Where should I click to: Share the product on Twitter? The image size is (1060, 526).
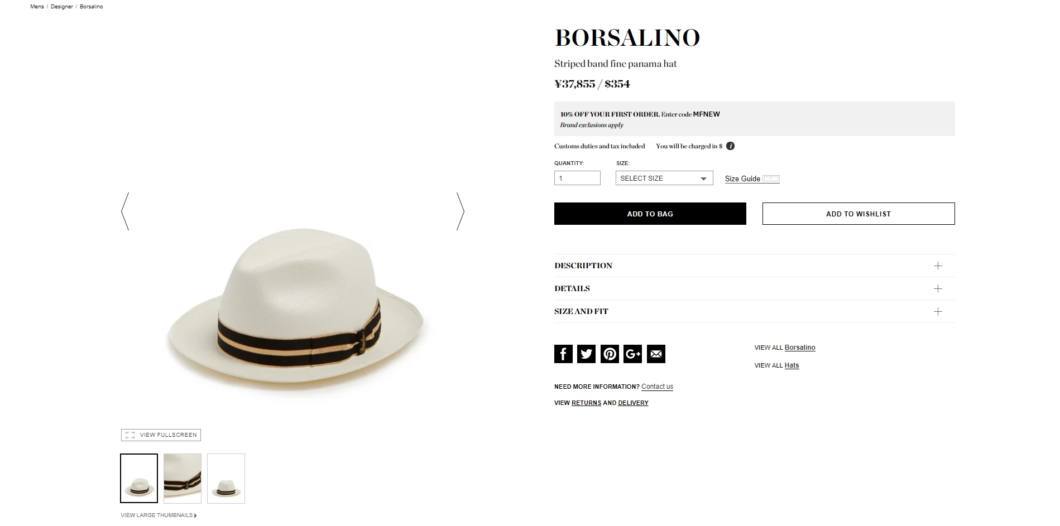click(586, 354)
